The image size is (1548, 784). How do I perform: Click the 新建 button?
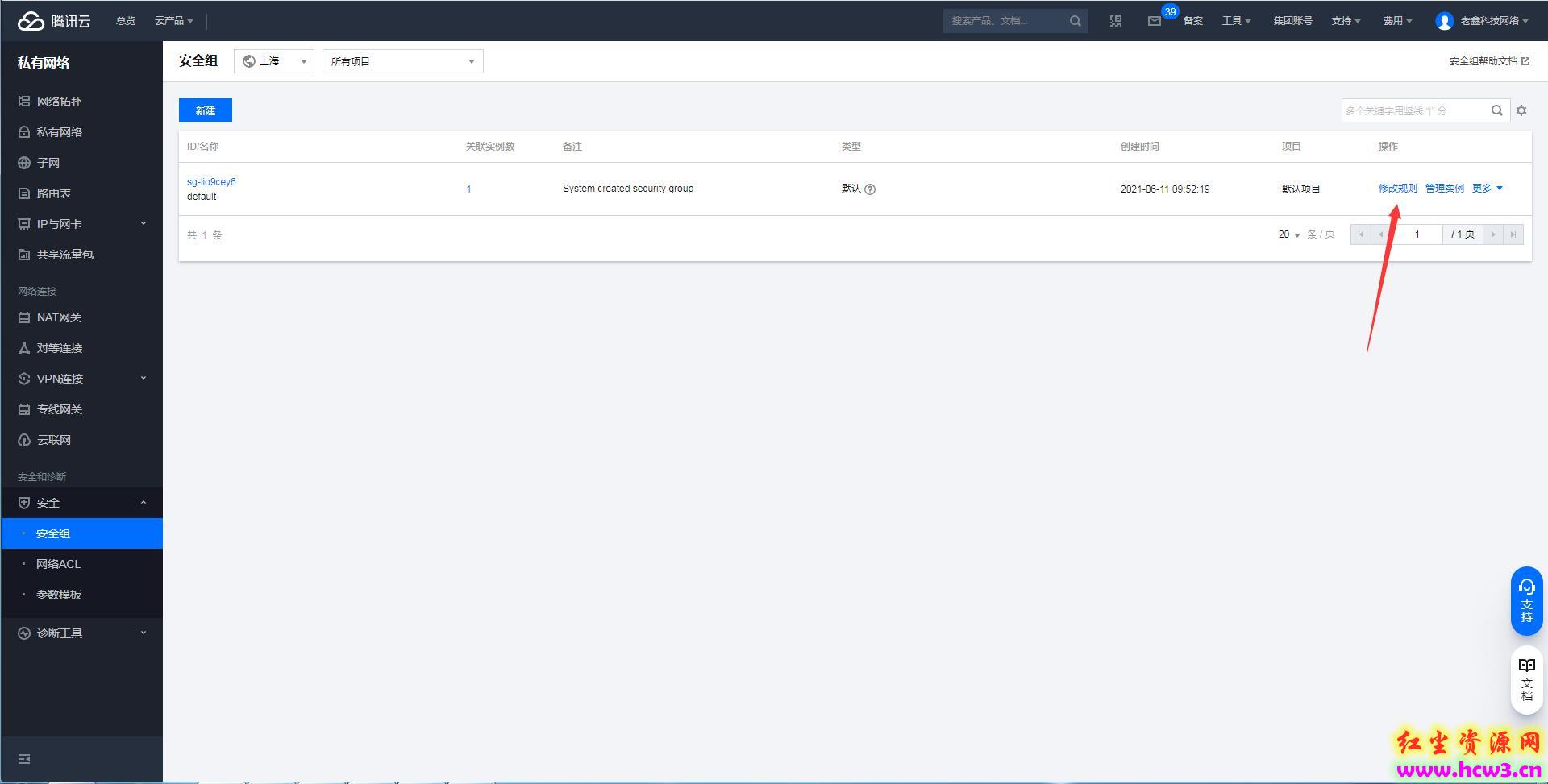[206, 110]
